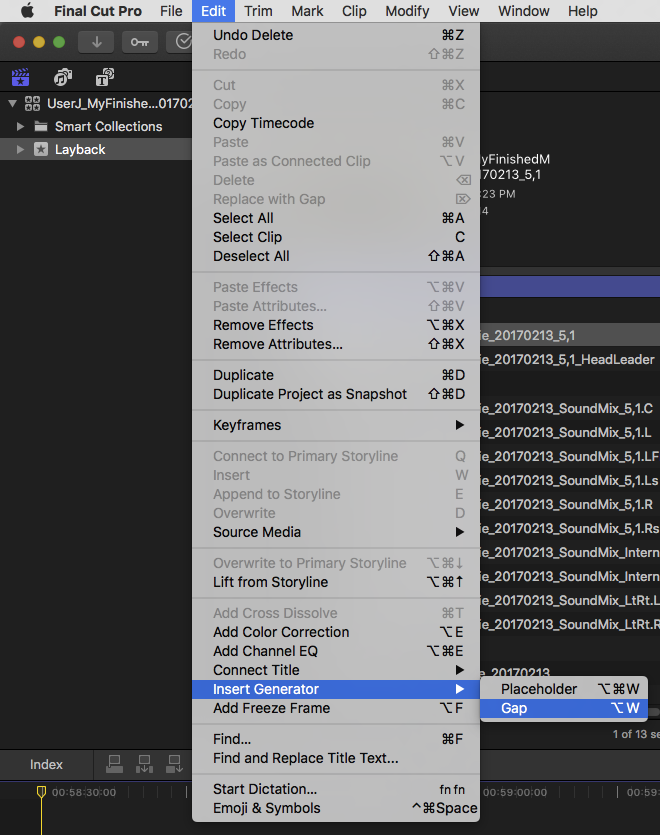This screenshot has height=835, width=660.
Task: Choose Add Color Correction
Action: click(336, 632)
